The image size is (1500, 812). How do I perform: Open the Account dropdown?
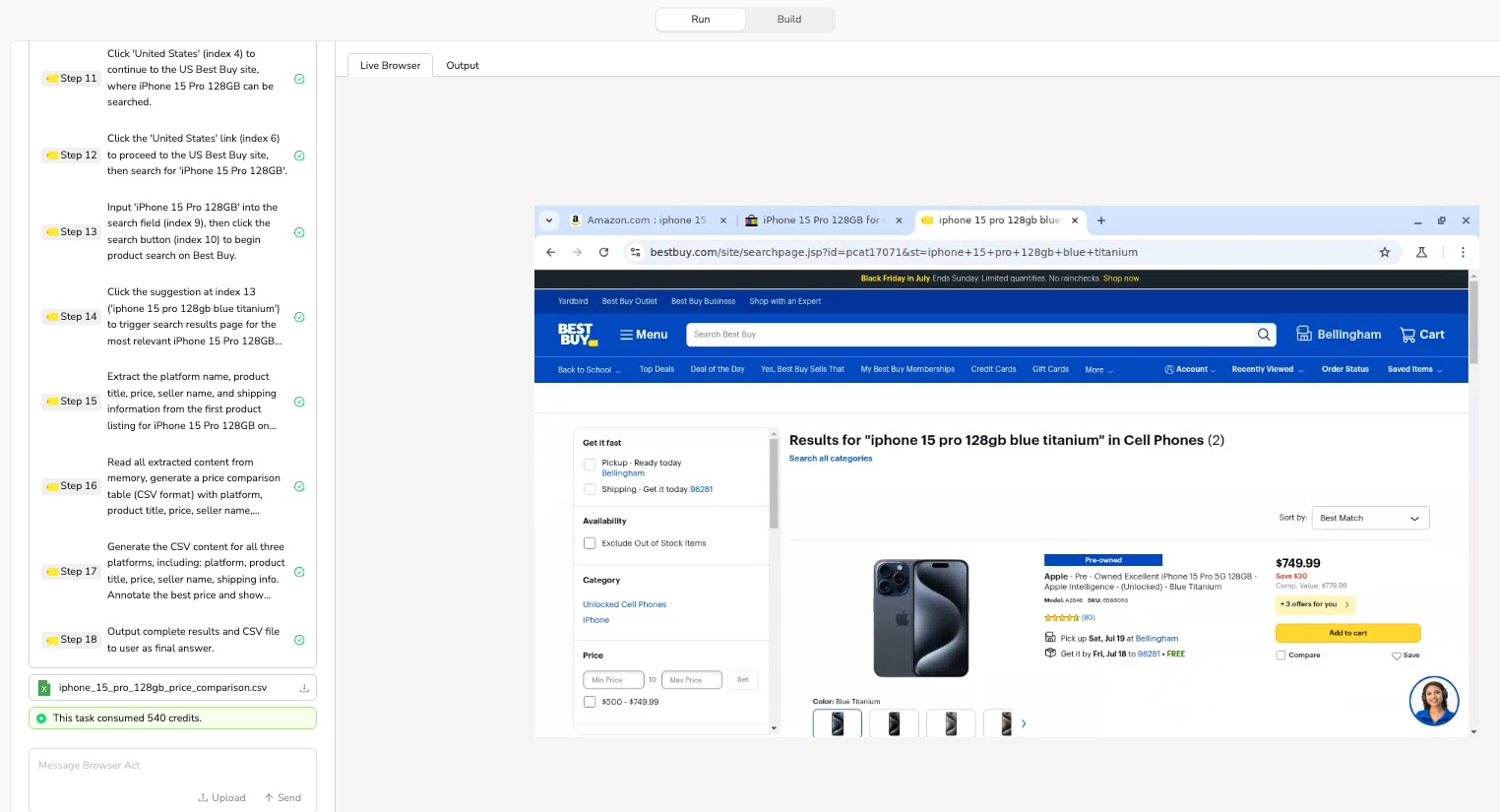tap(1190, 369)
